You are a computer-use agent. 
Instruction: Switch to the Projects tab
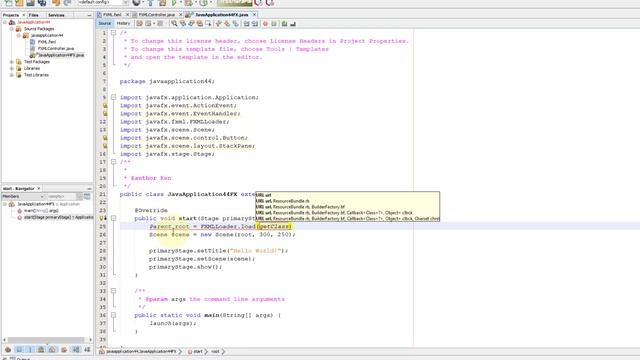[11, 15]
